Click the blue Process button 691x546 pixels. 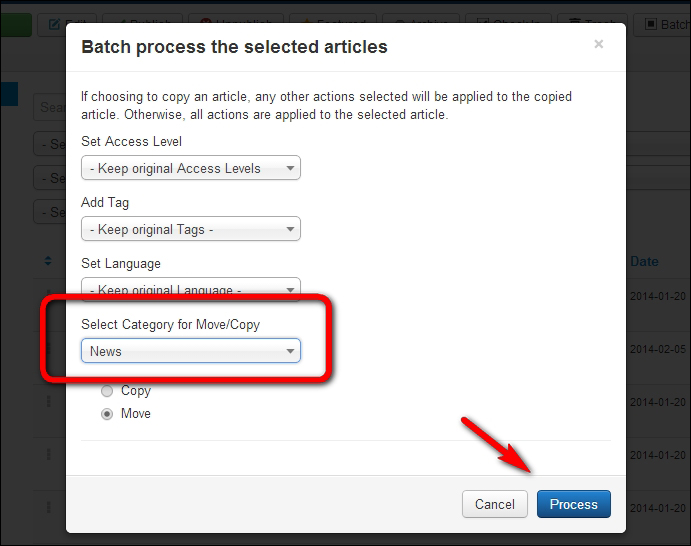click(573, 504)
